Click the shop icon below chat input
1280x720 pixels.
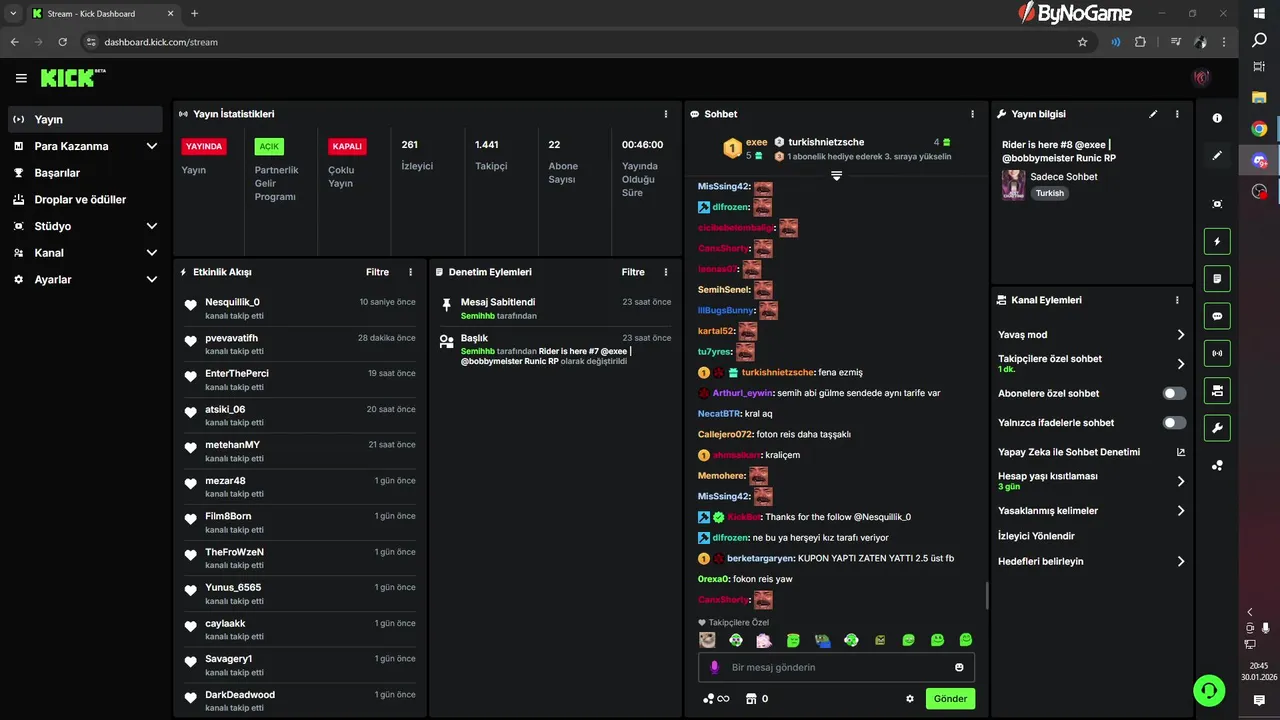click(752, 699)
